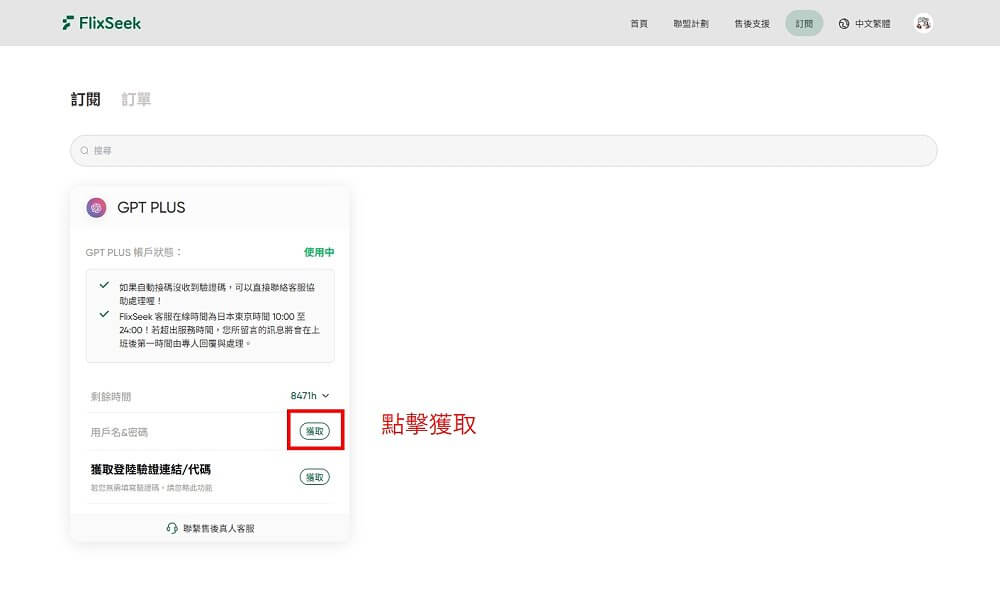Click the notice about 自動接碼 verification code

(217, 294)
